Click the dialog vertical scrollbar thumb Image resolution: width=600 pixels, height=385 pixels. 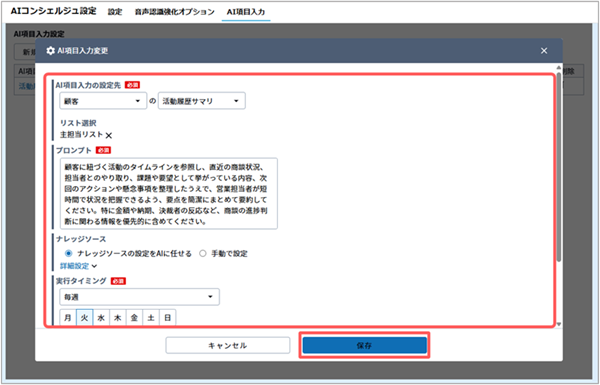559,166
